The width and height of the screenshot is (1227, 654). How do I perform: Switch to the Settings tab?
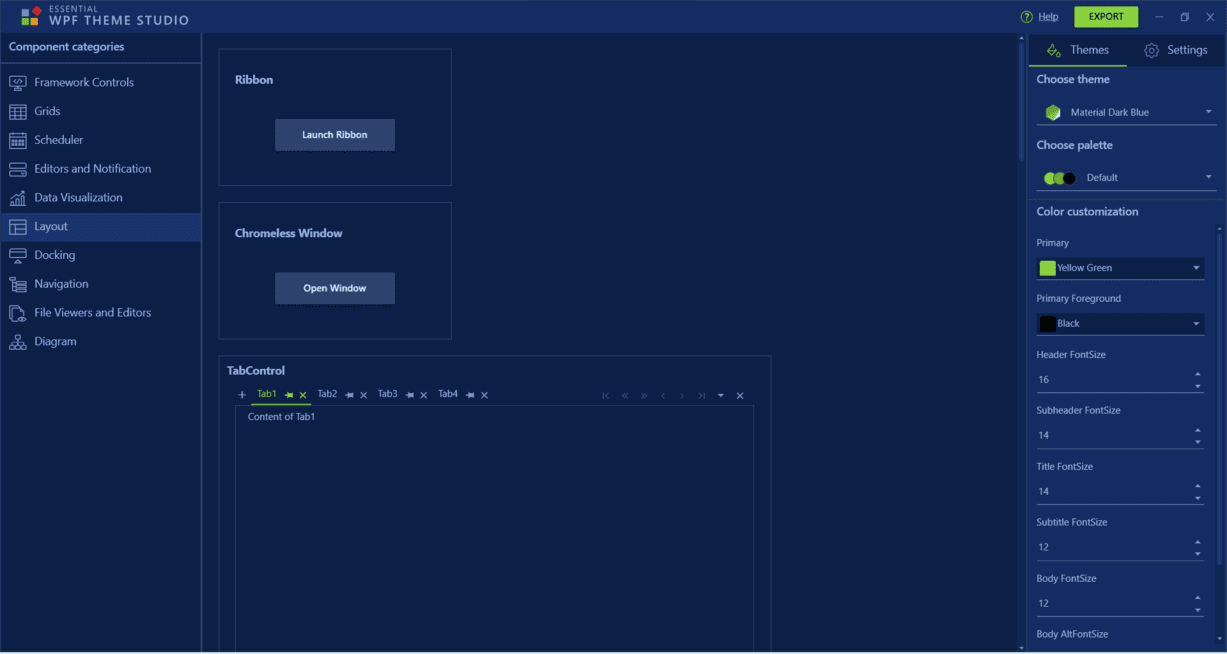[x=1175, y=50]
